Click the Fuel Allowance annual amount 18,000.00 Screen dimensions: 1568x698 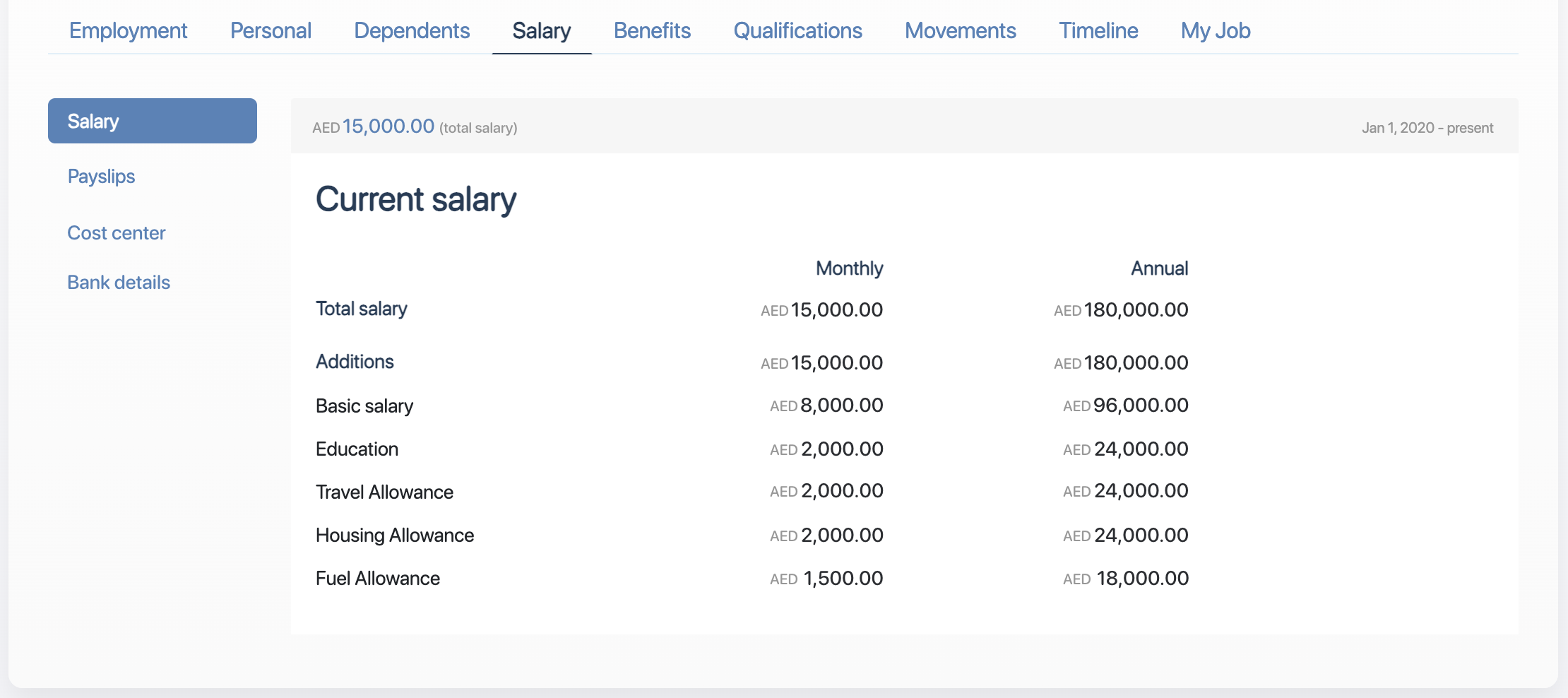pos(1141,579)
